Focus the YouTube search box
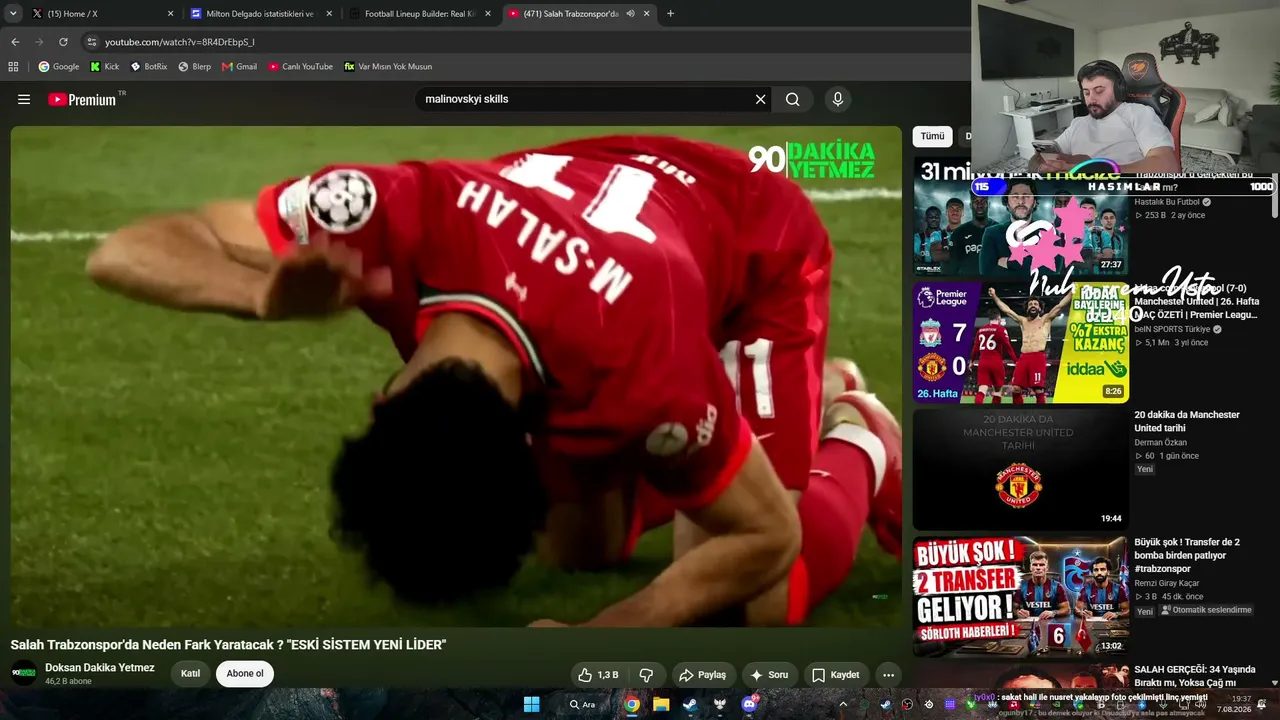 585,99
